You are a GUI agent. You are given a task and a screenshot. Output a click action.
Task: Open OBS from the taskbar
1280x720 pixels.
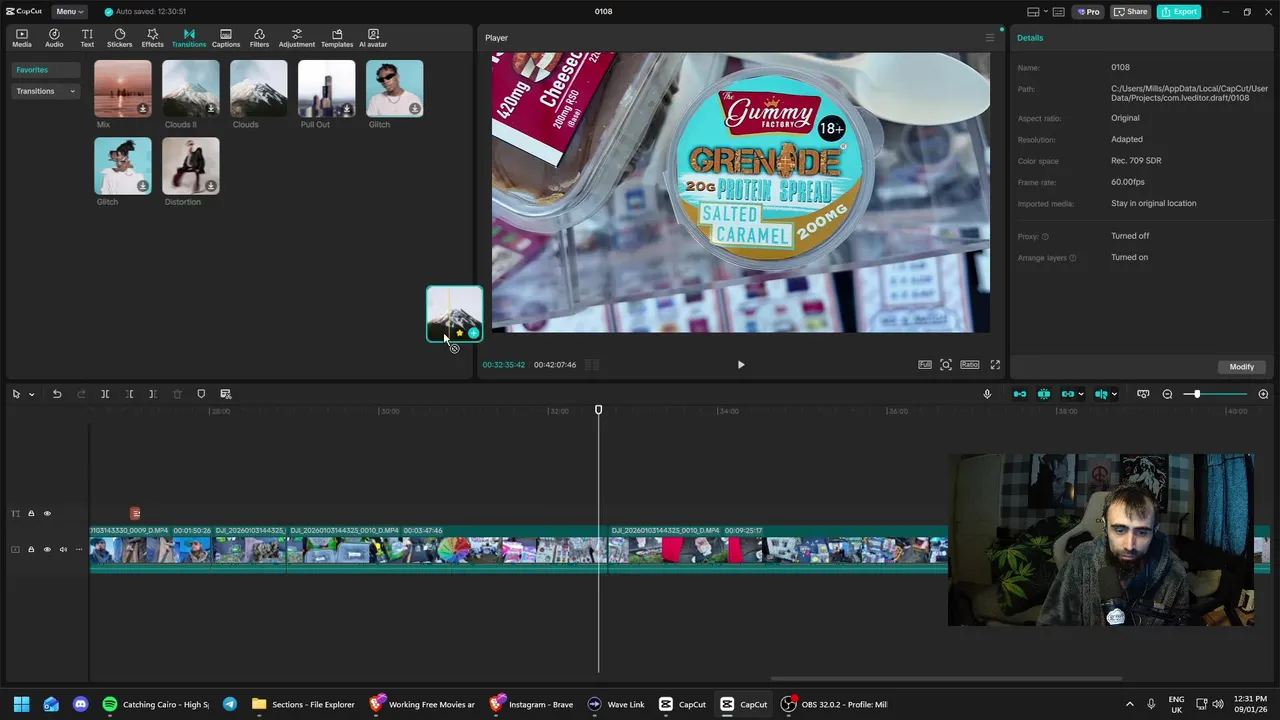[x=834, y=704]
